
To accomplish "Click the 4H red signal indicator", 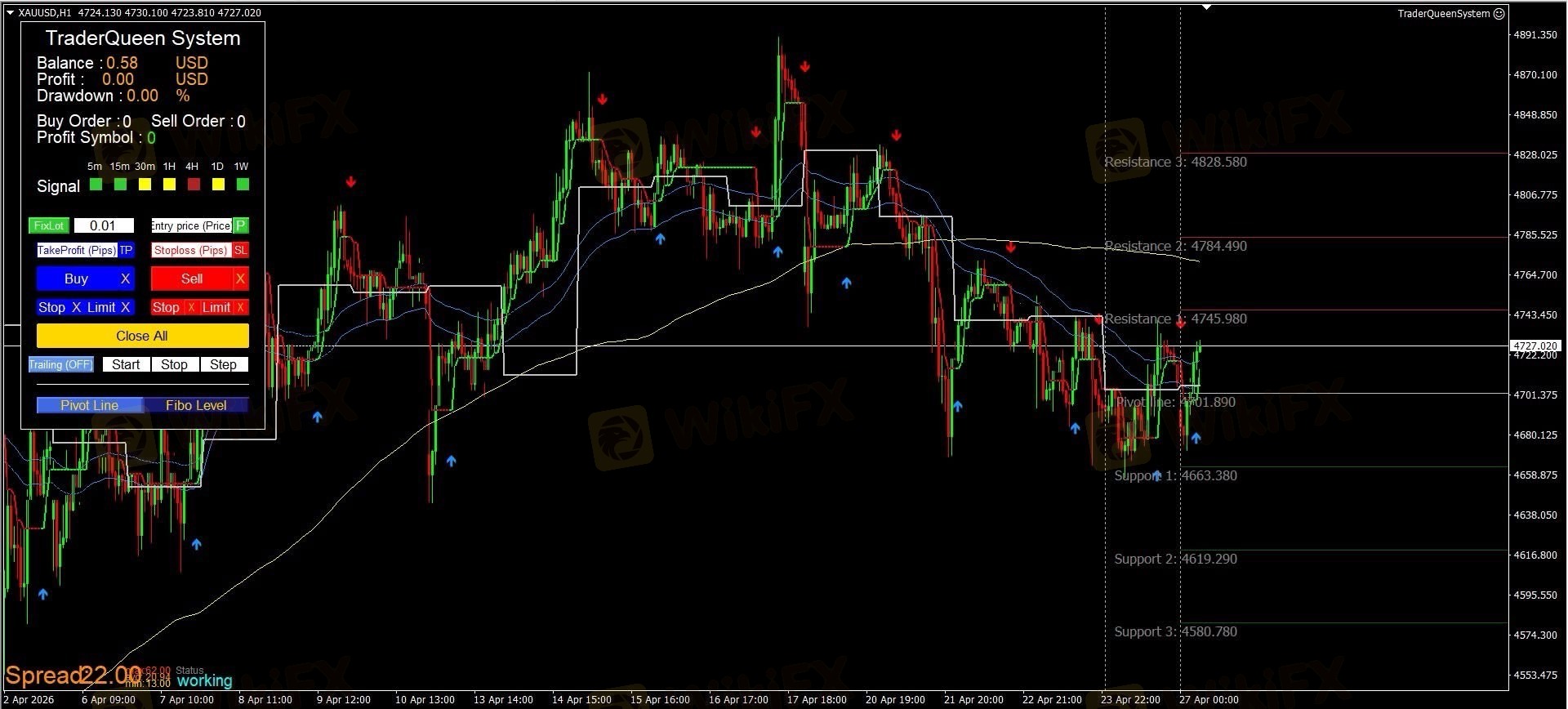I will pos(194,185).
